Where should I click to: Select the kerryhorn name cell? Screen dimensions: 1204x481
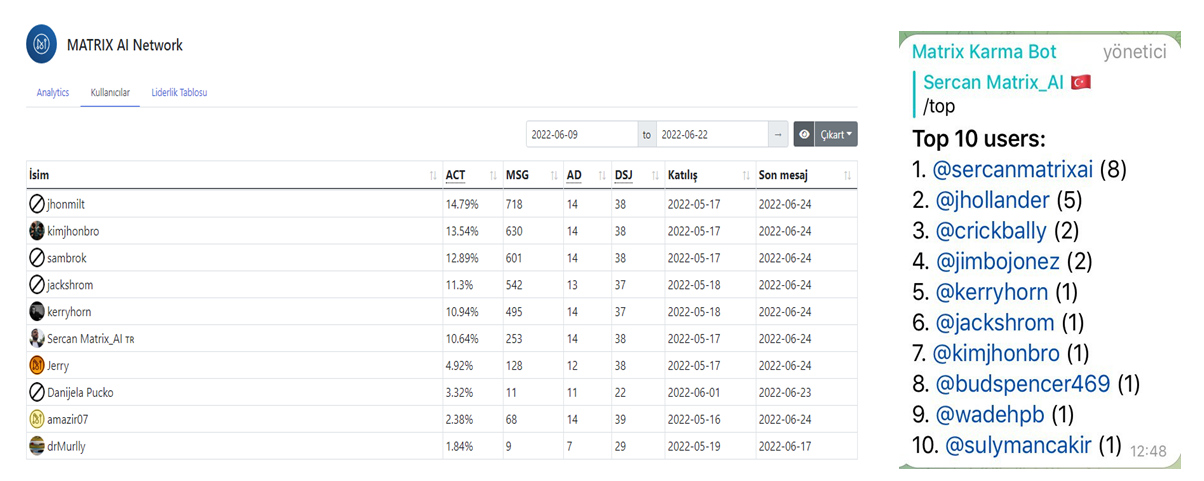click(234, 311)
